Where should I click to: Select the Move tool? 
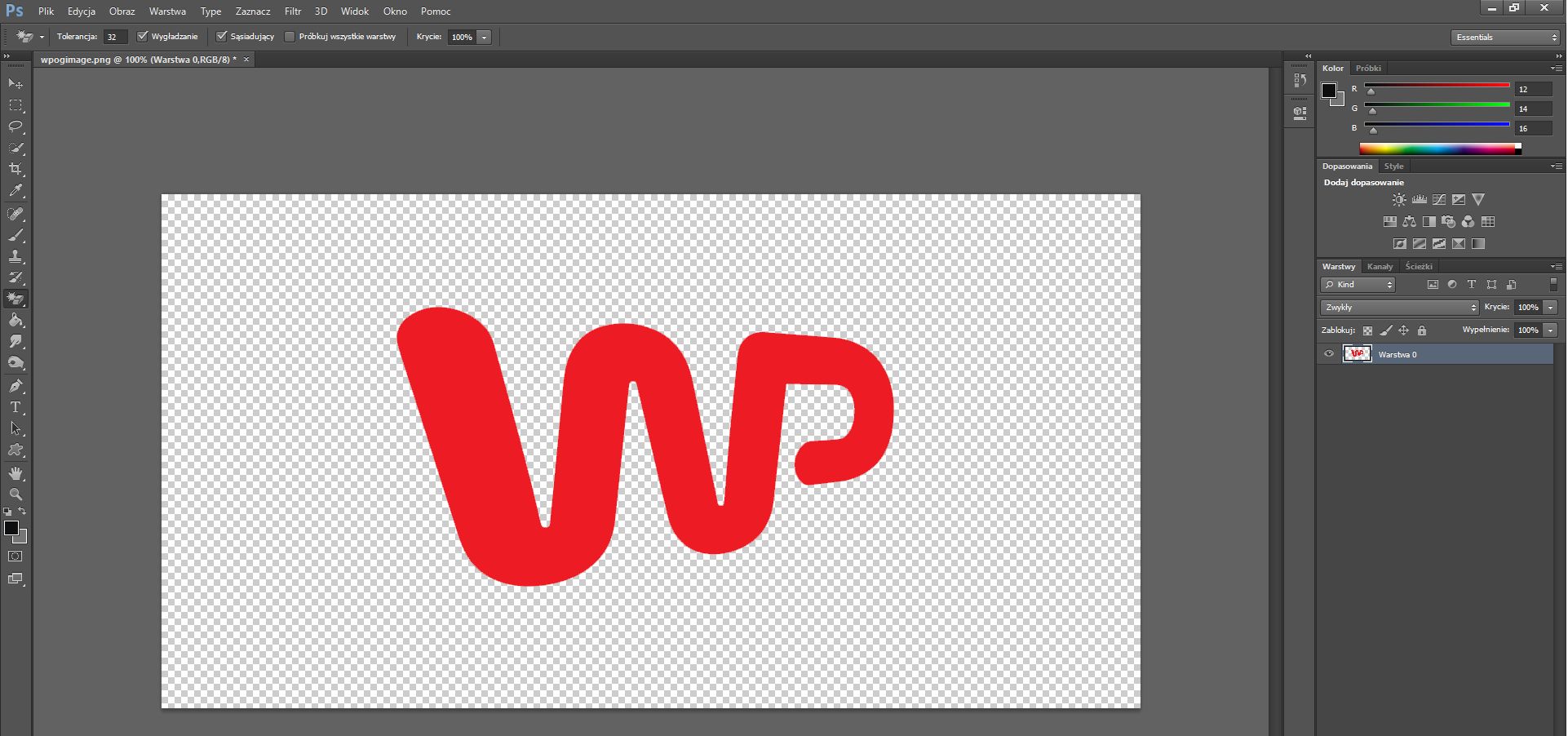(16, 84)
